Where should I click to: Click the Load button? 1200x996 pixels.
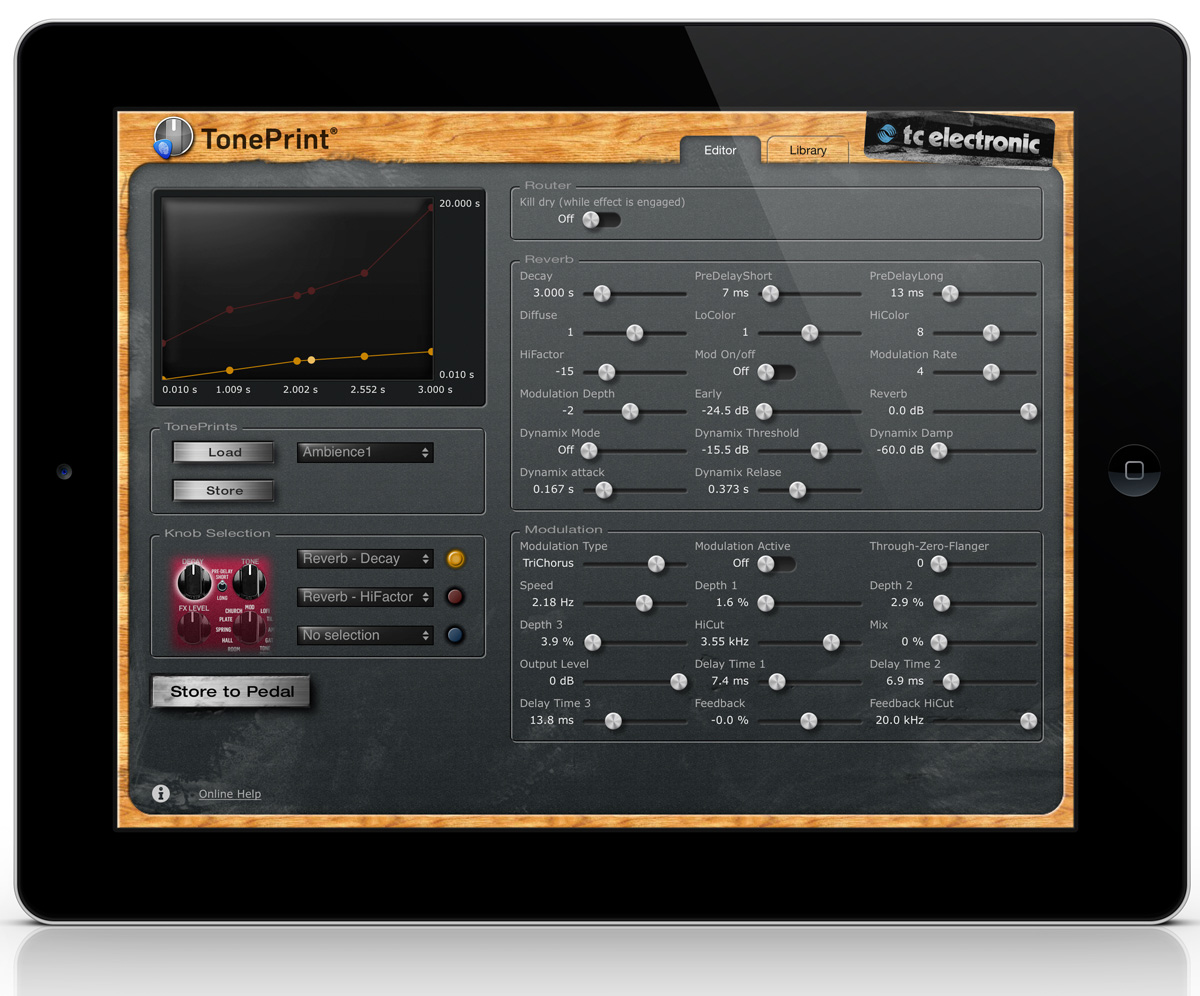(x=224, y=452)
